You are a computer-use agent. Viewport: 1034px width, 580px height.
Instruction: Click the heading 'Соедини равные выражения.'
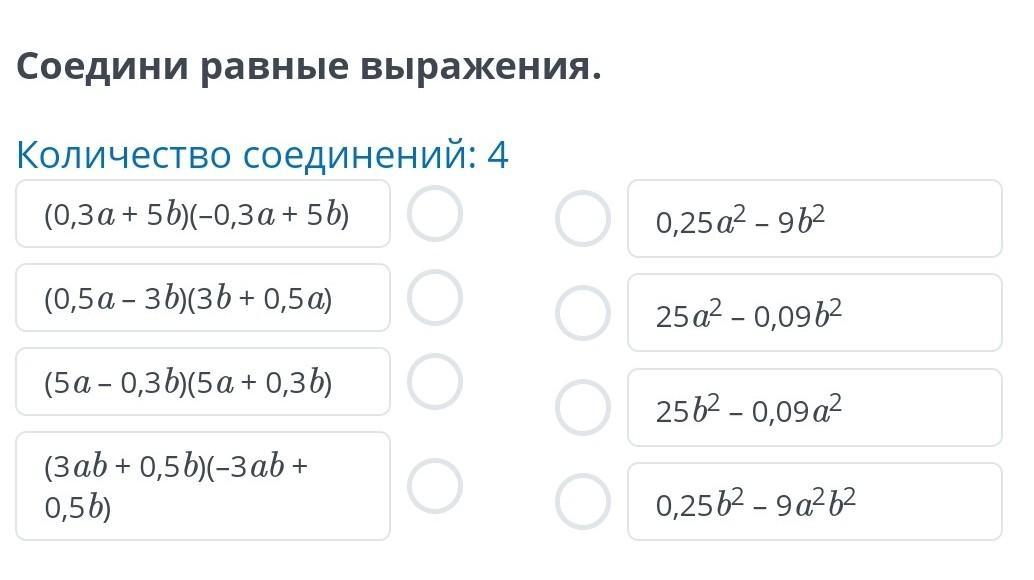309,67
